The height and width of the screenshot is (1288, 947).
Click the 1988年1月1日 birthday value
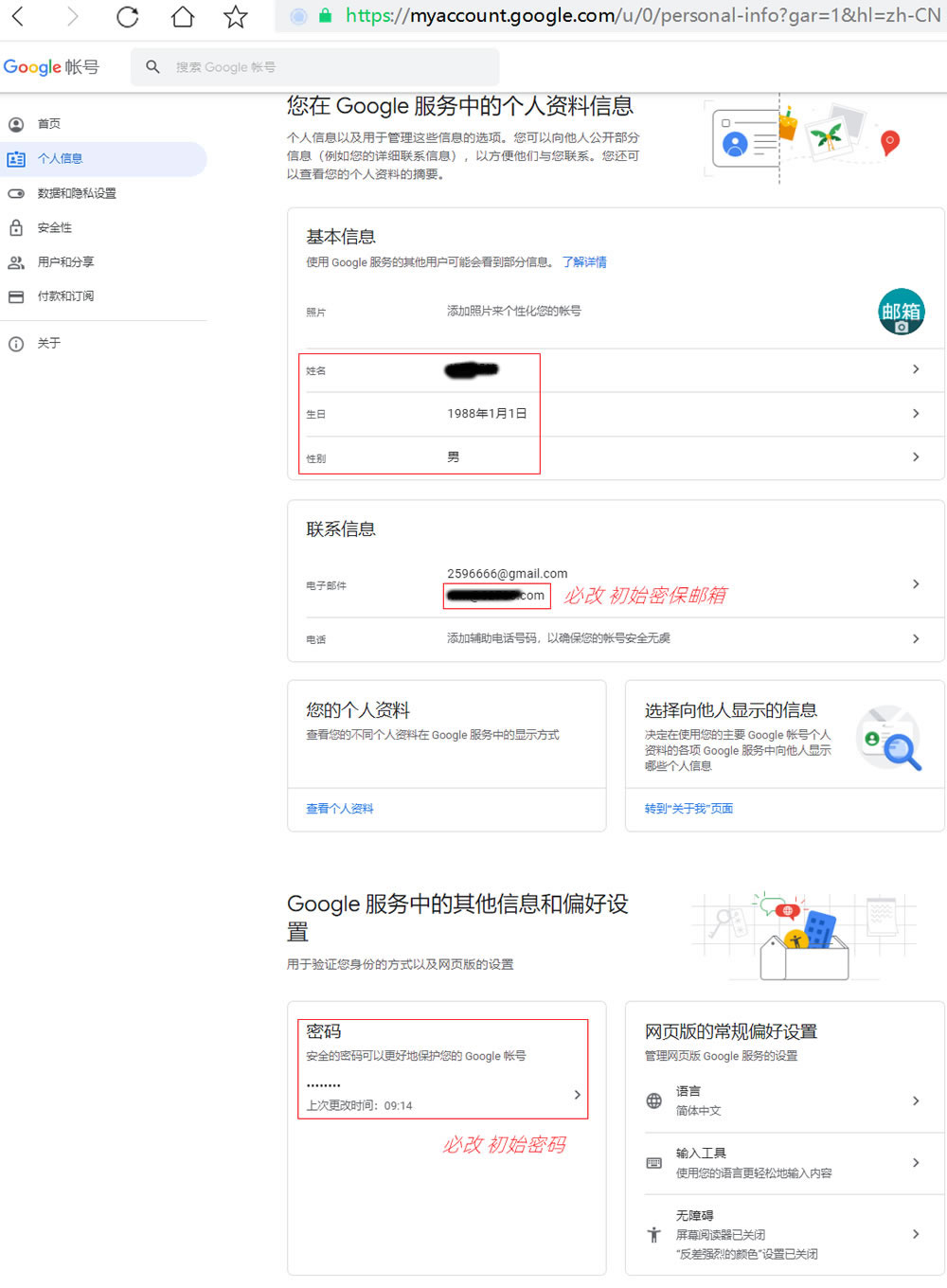pos(487,414)
